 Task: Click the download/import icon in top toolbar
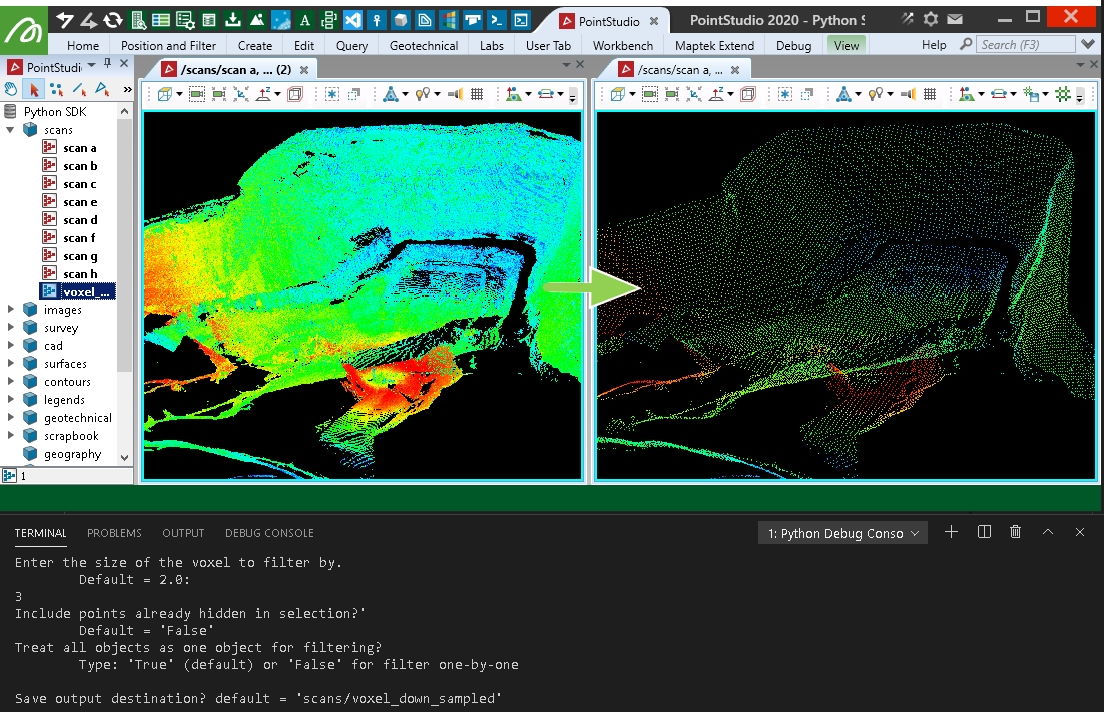tap(232, 20)
